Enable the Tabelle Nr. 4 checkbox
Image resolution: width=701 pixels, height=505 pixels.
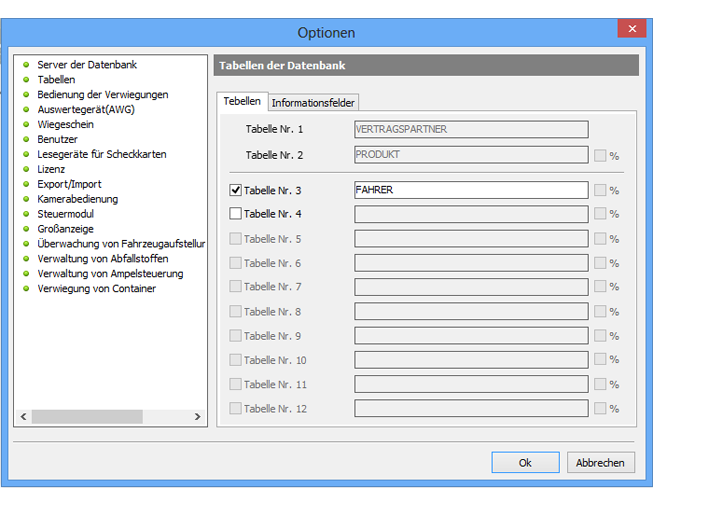tap(236, 214)
